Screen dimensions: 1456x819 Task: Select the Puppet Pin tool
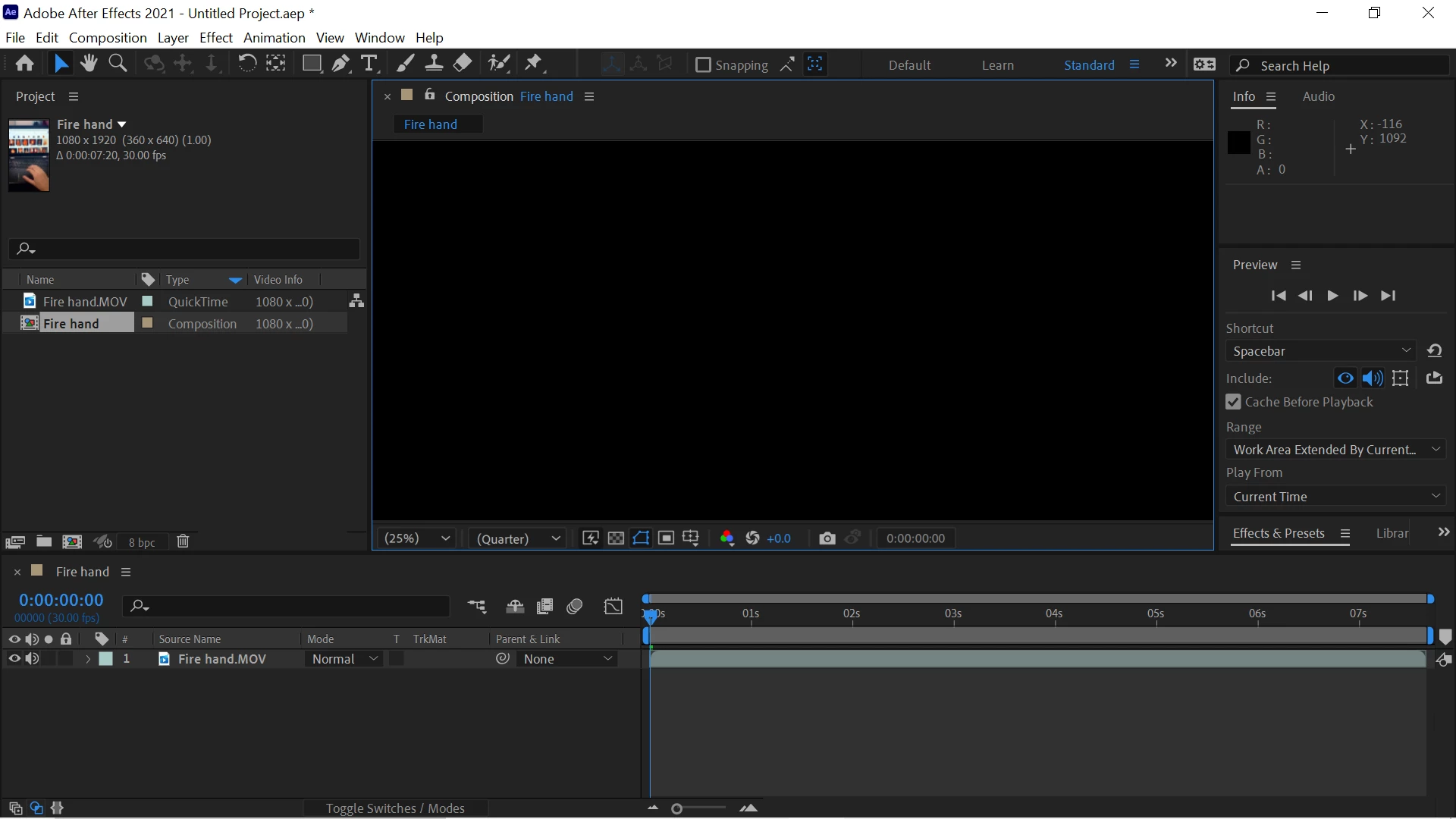pos(534,64)
